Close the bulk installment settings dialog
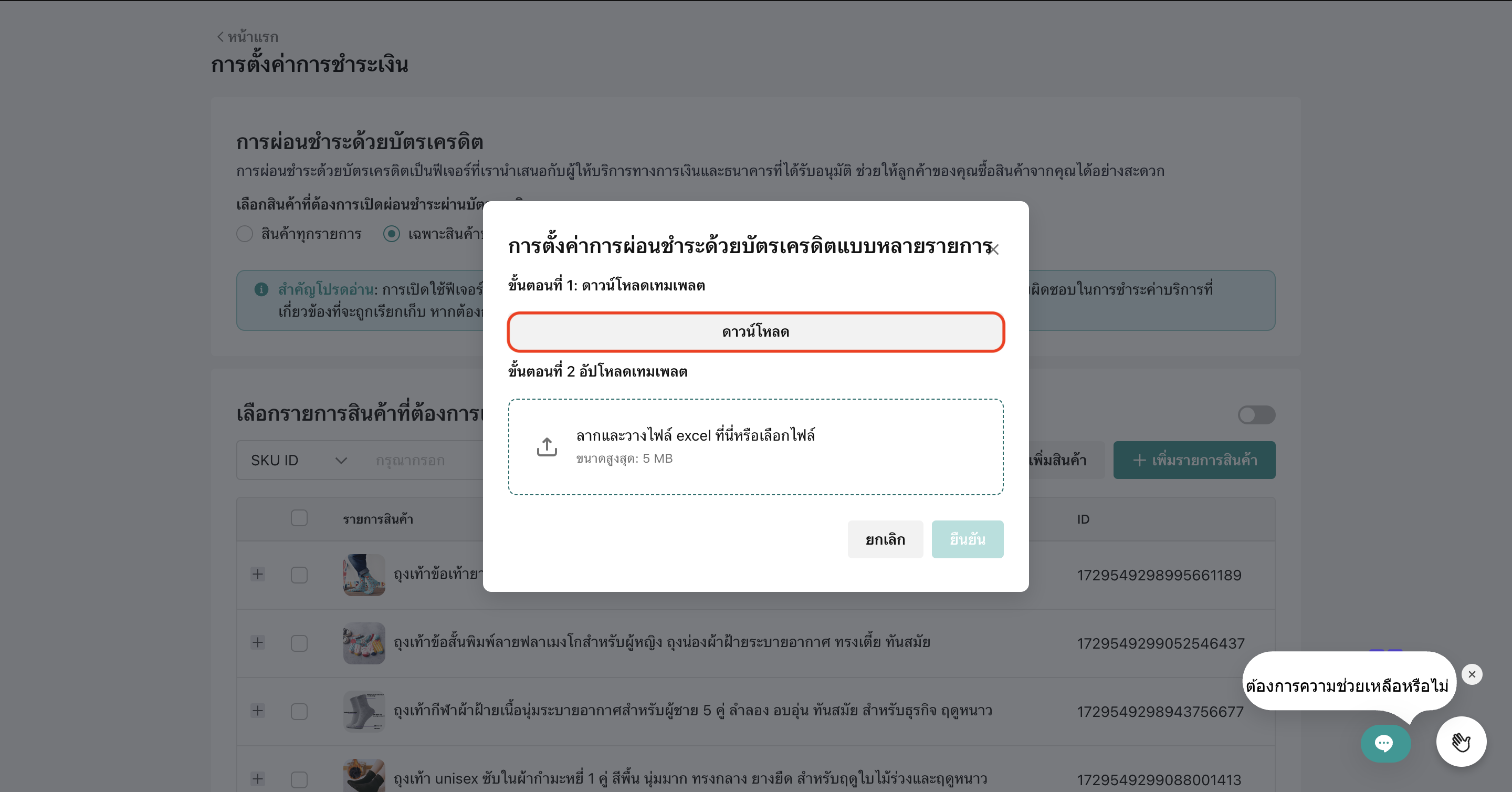Viewport: 1512px width, 792px height. pos(993,249)
